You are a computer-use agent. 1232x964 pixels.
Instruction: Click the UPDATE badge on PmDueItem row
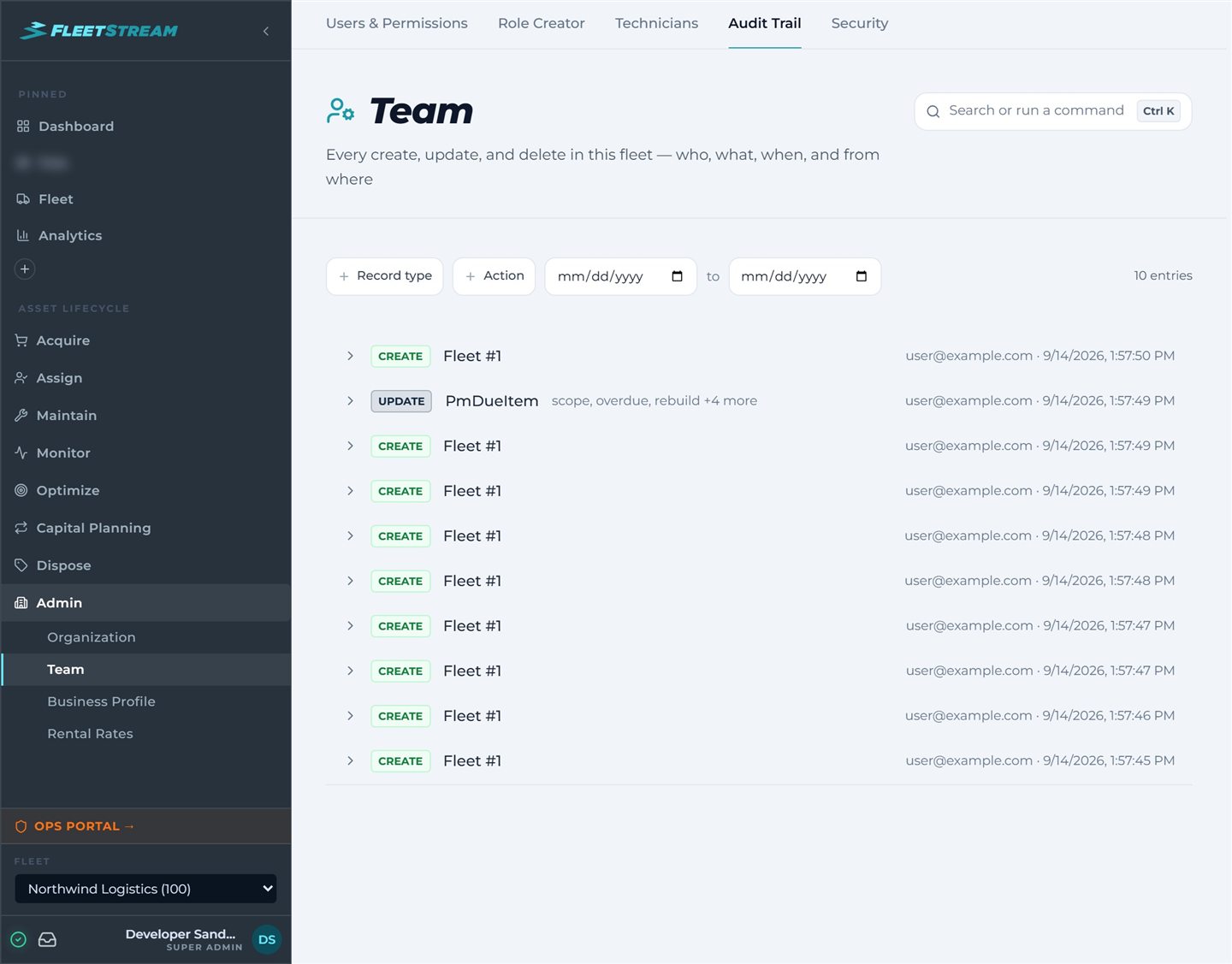tap(401, 401)
